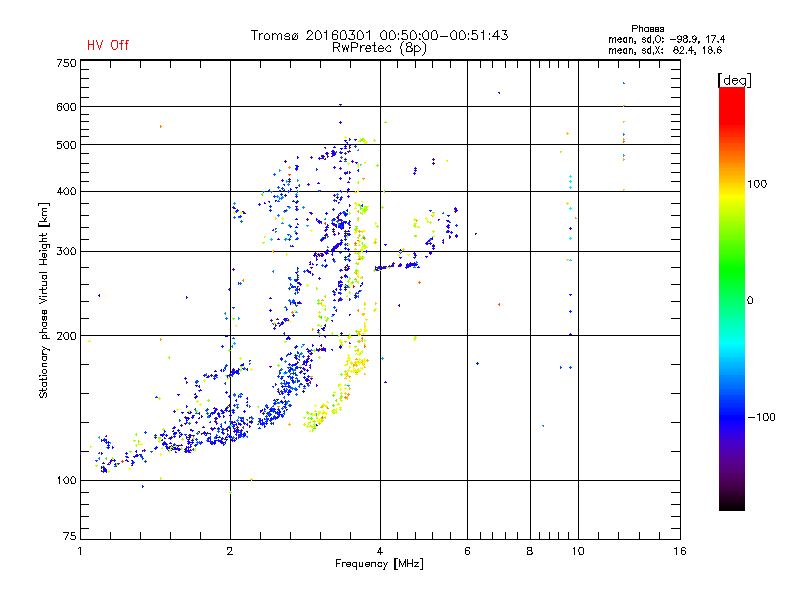Click the 16 tick on frequency axis

pyautogui.click(x=679, y=551)
